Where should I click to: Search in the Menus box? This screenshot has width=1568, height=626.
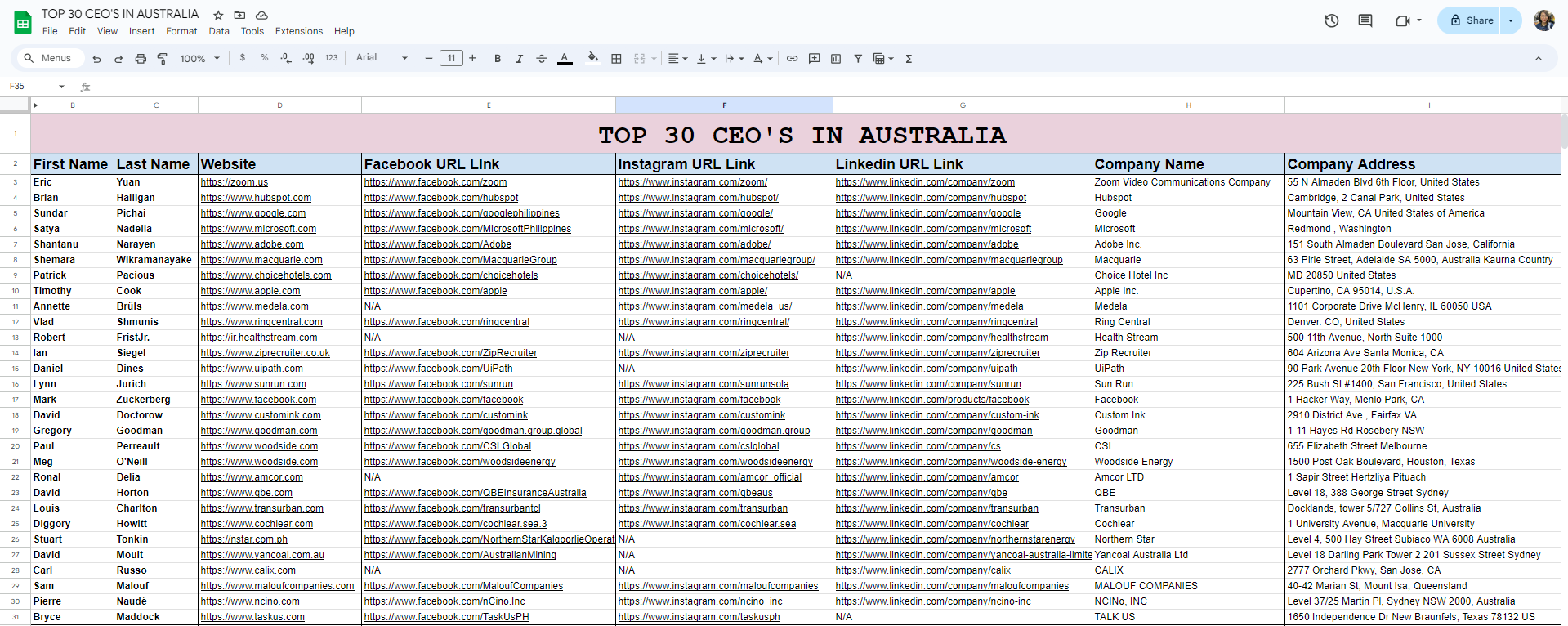coord(49,58)
